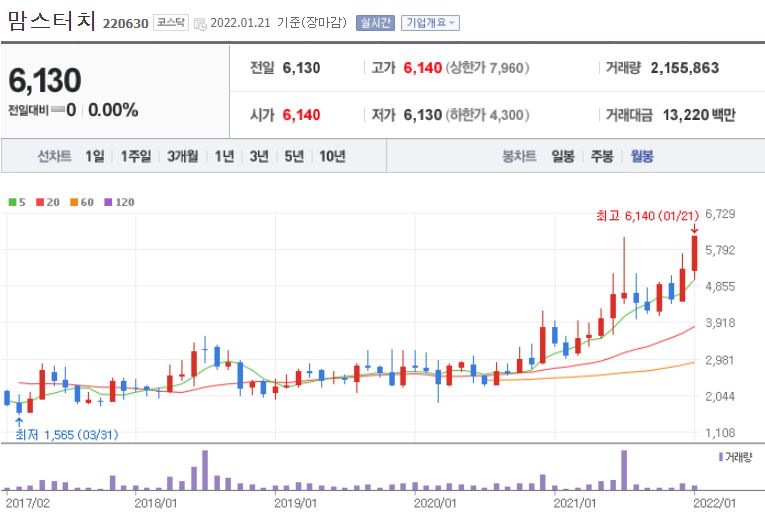Screen dimensions: 765x527
Task: Click the red 20 moving-average legend swatch
Action: (x=40, y=202)
